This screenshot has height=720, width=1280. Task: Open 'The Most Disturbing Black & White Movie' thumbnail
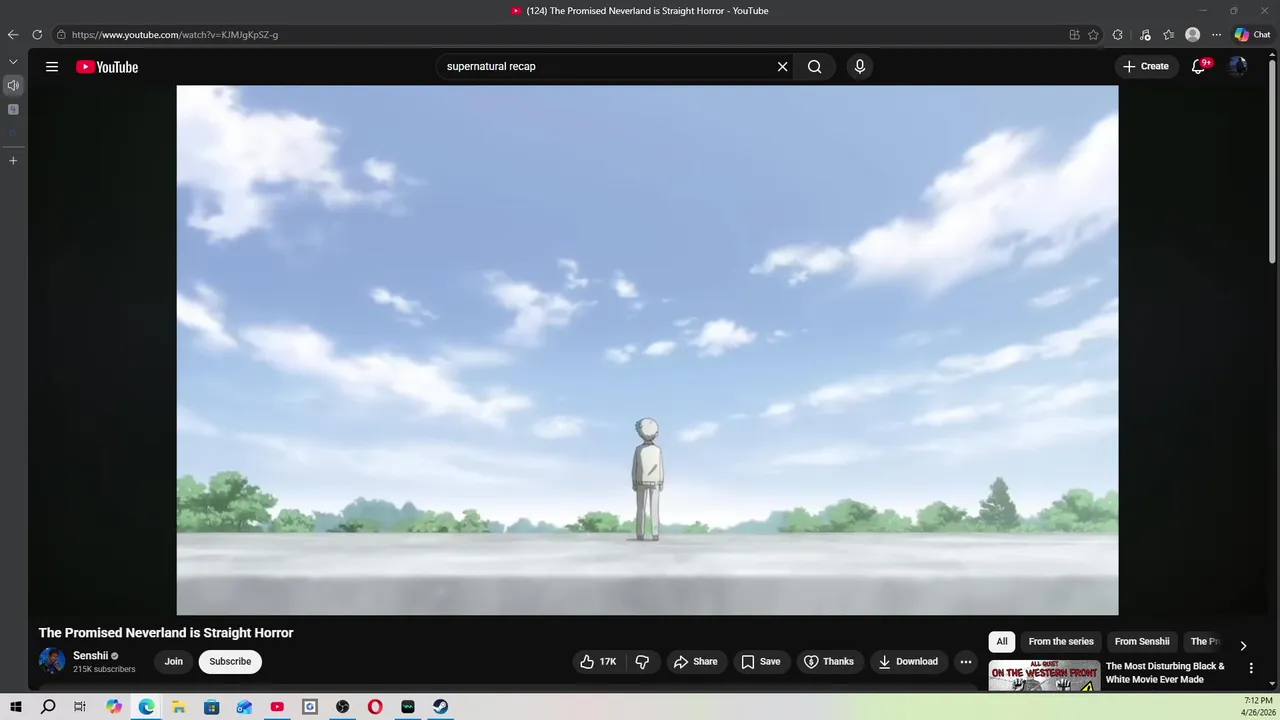pyautogui.click(x=1044, y=675)
